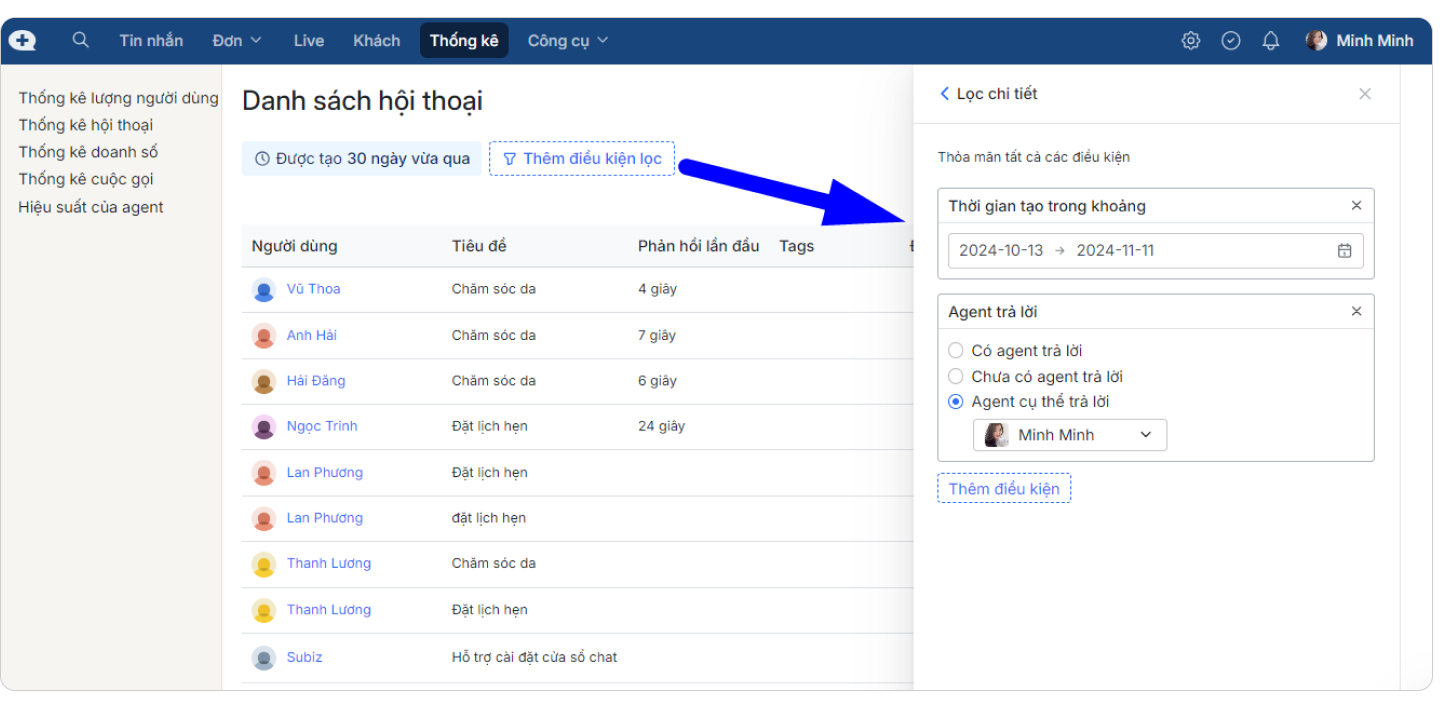Screen dimensions: 1440x706
Task: Open the 'Đơn' dropdown menu
Action: [x=237, y=41]
